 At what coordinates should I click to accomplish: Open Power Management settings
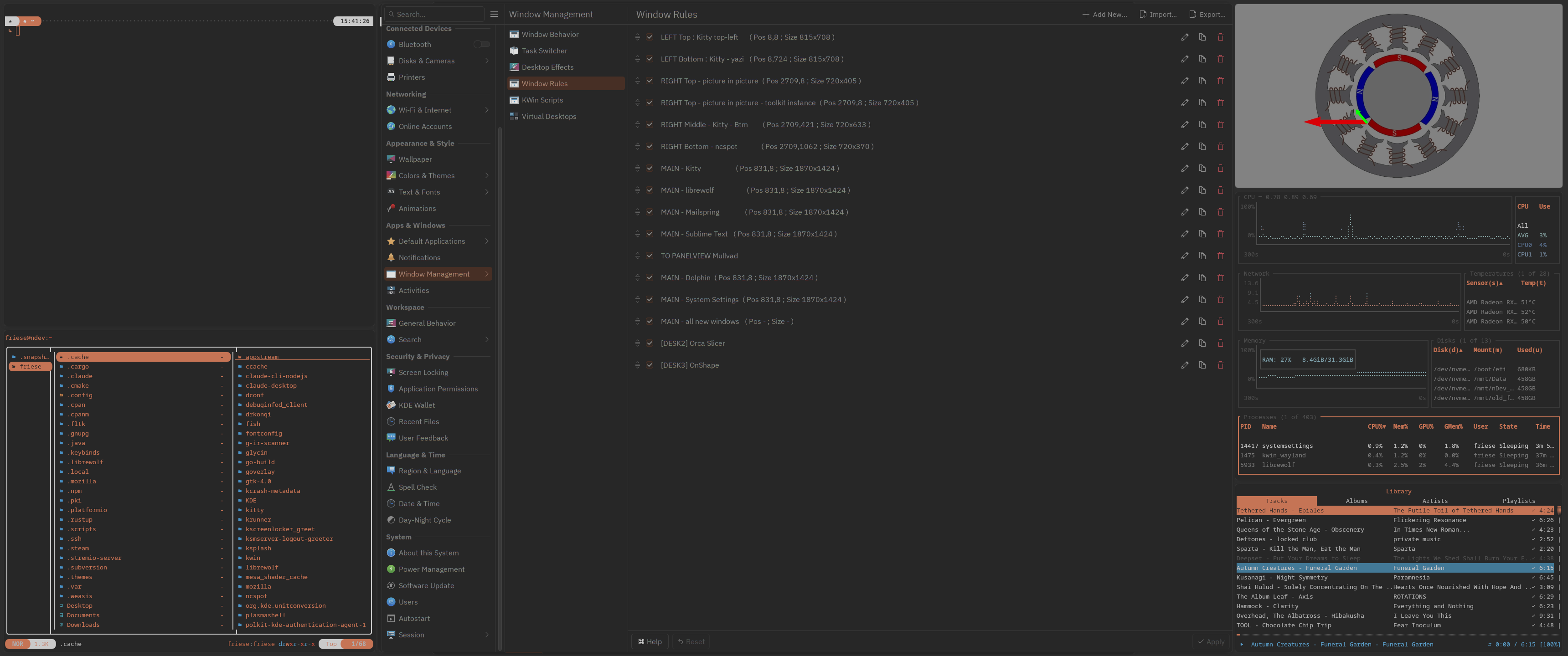(x=438, y=569)
